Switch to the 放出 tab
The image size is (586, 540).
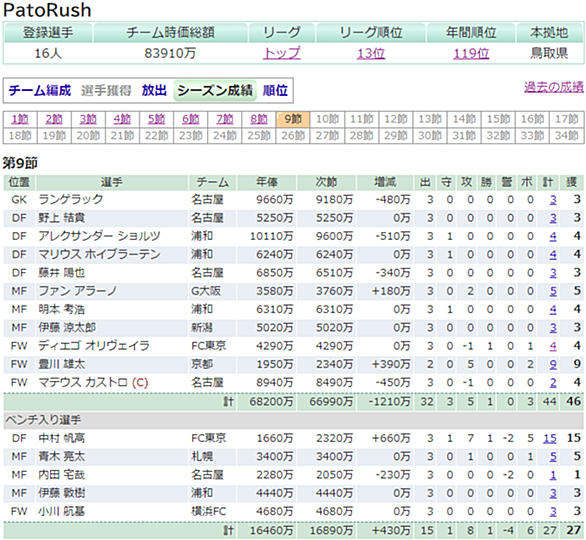pyautogui.click(x=154, y=90)
